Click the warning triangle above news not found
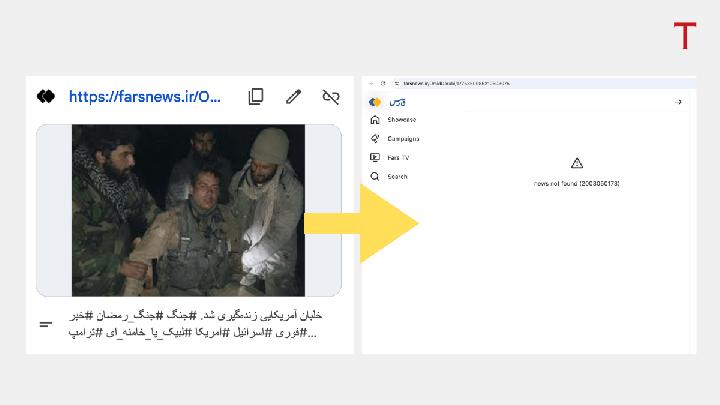 coord(576,163)
